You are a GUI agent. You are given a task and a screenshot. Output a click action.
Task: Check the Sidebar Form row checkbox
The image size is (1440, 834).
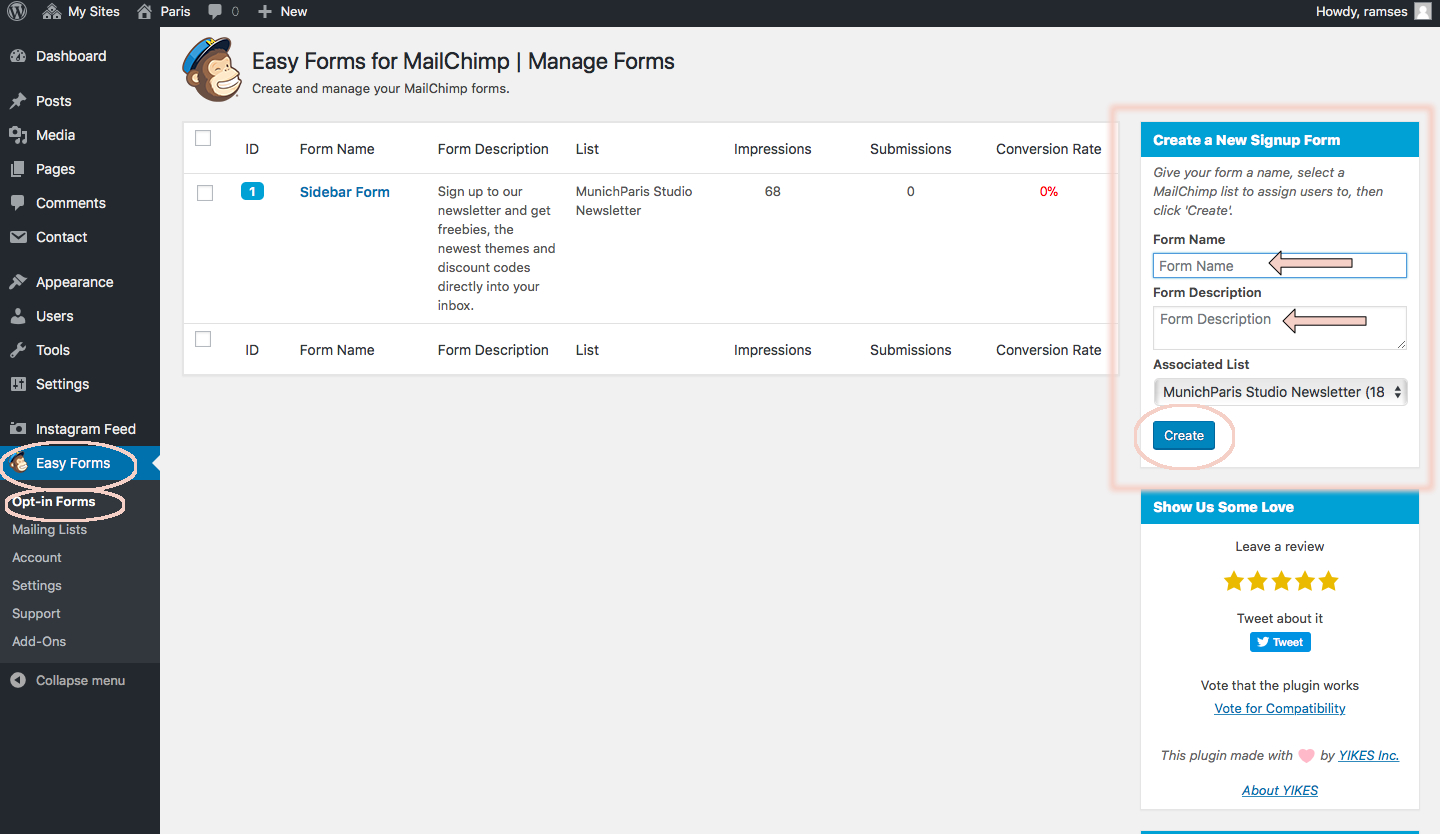tap(205, 193)
